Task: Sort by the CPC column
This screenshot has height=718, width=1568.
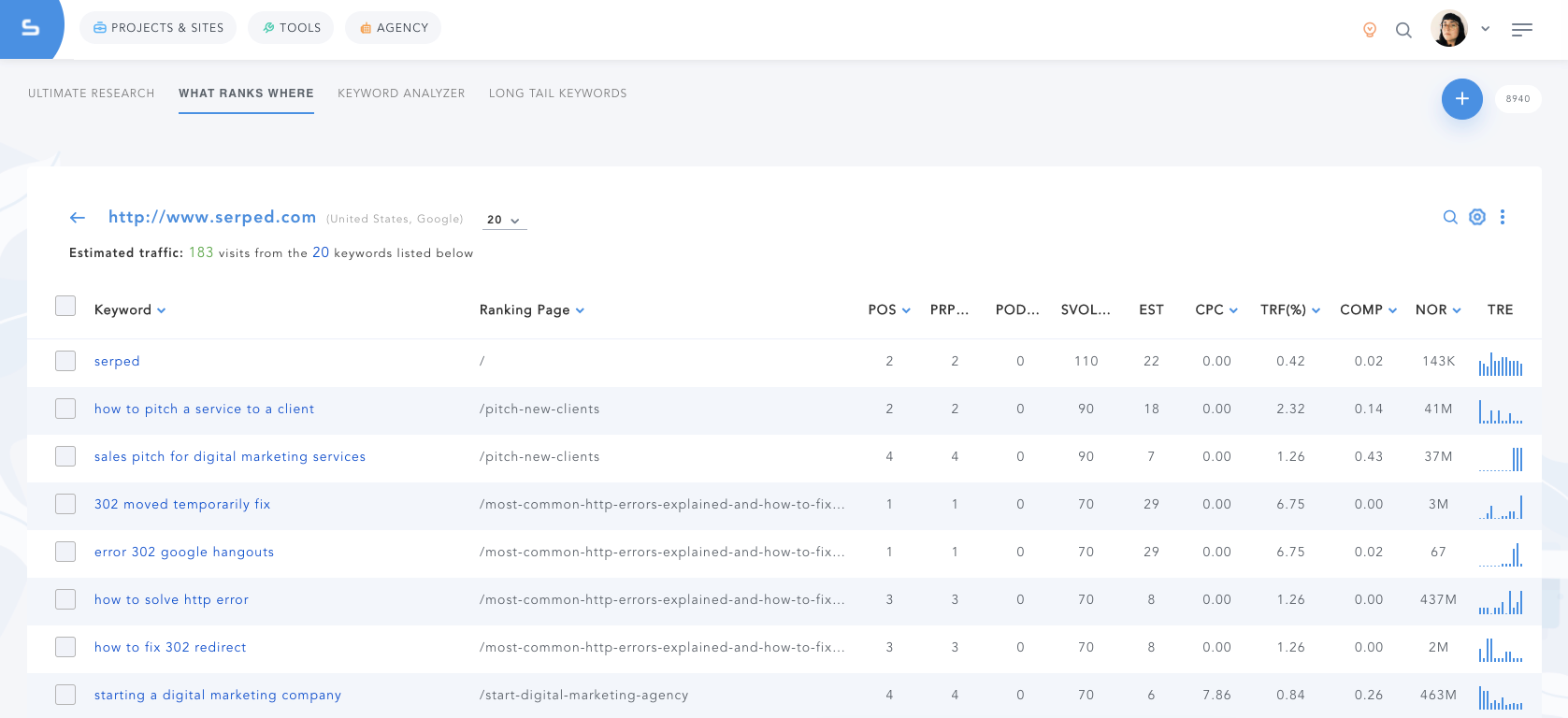Action: point(1216,310)
